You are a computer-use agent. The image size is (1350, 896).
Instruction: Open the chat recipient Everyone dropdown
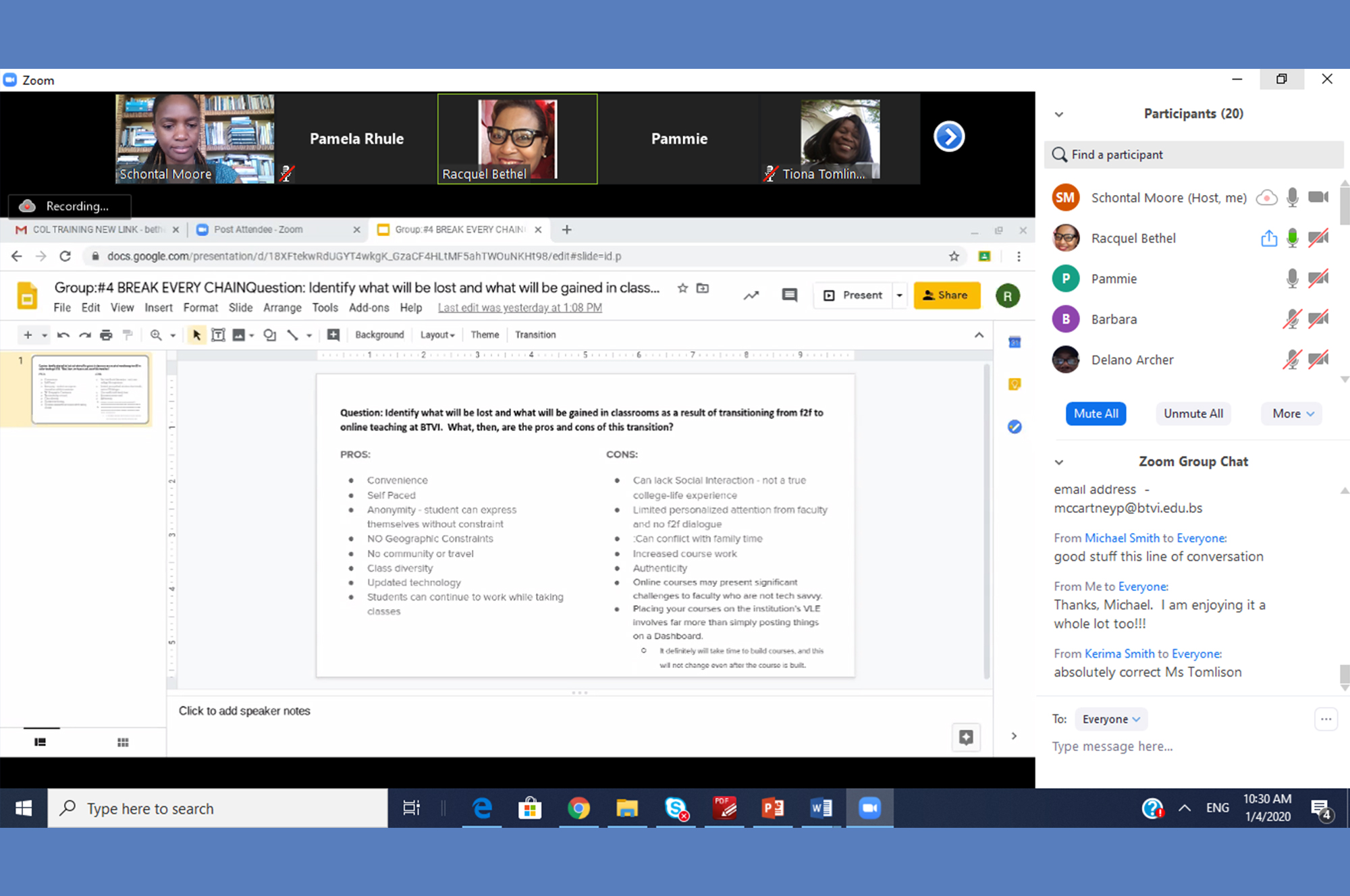click(1111, 719)
